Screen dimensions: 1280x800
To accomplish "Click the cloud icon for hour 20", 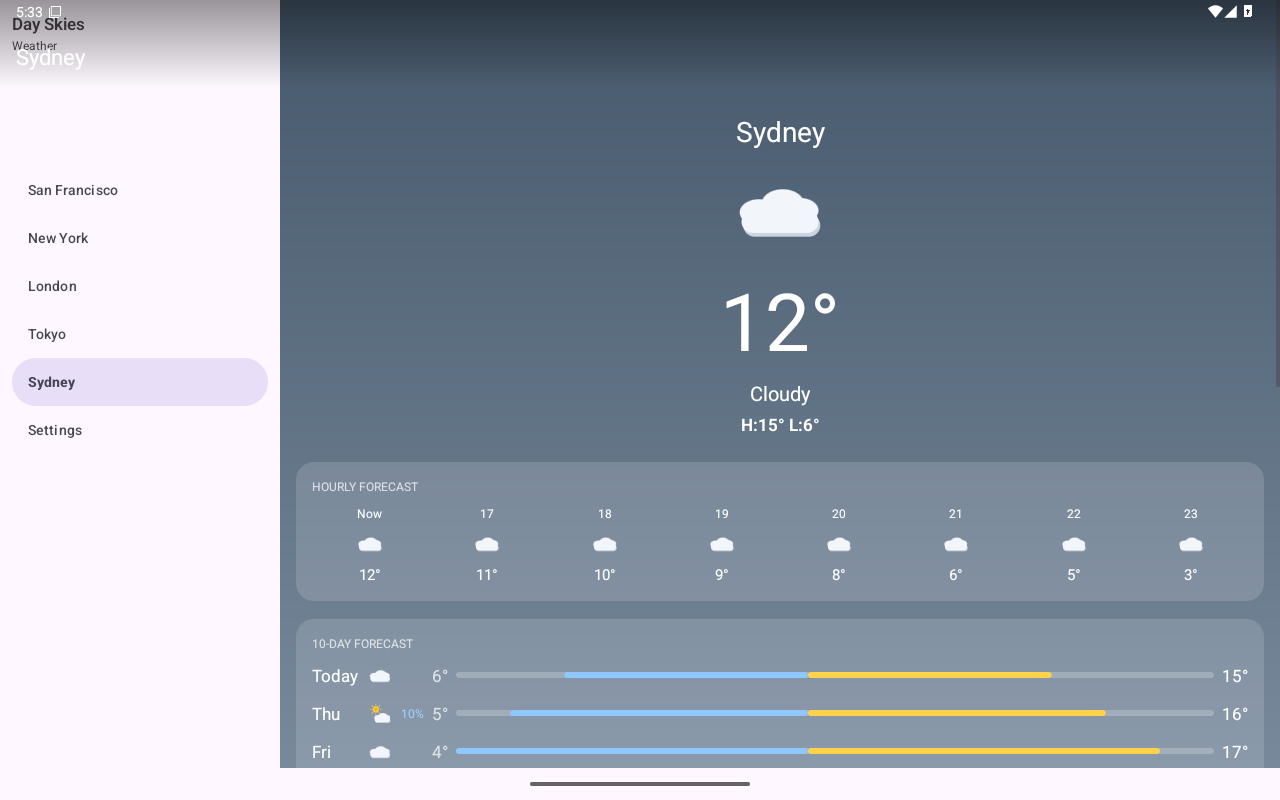I will (839, 544).
